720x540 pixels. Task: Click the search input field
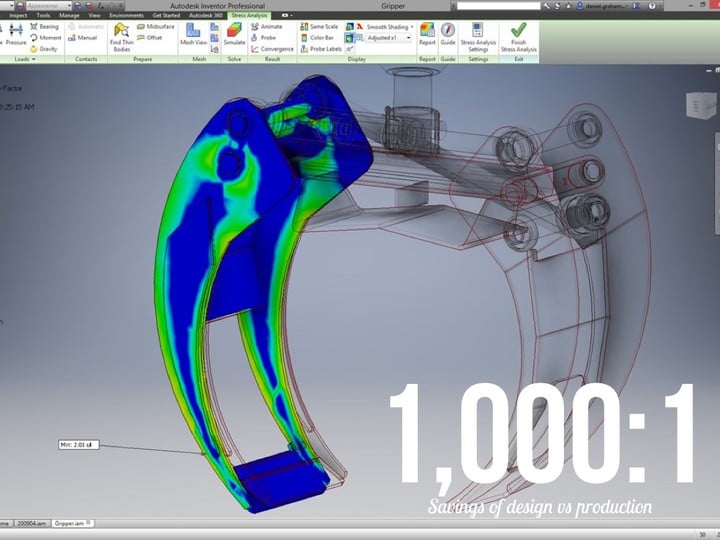coord(499,6)
